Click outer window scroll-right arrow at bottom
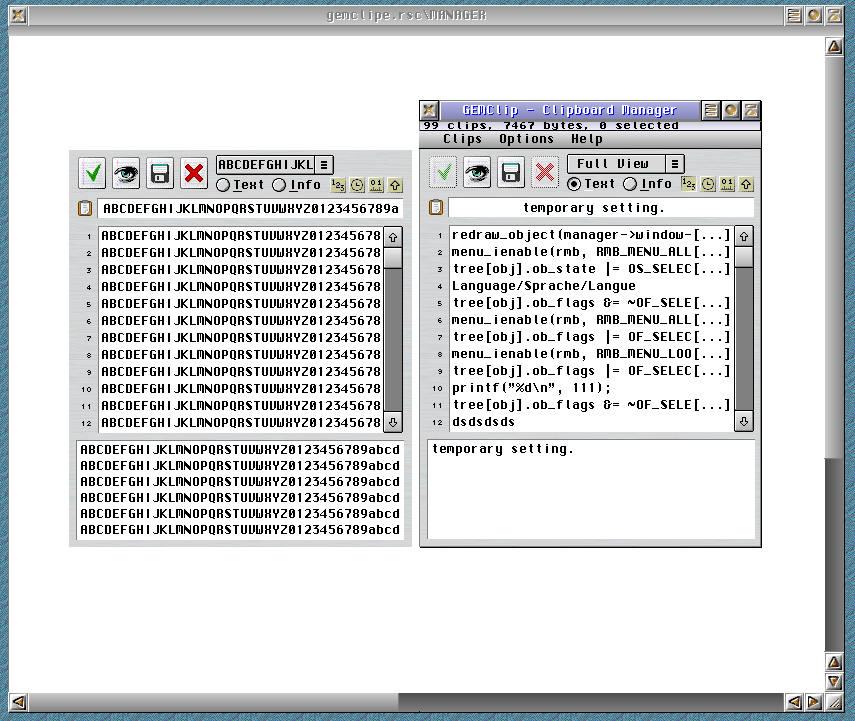855x721 pixels. (x=814, y=702)
